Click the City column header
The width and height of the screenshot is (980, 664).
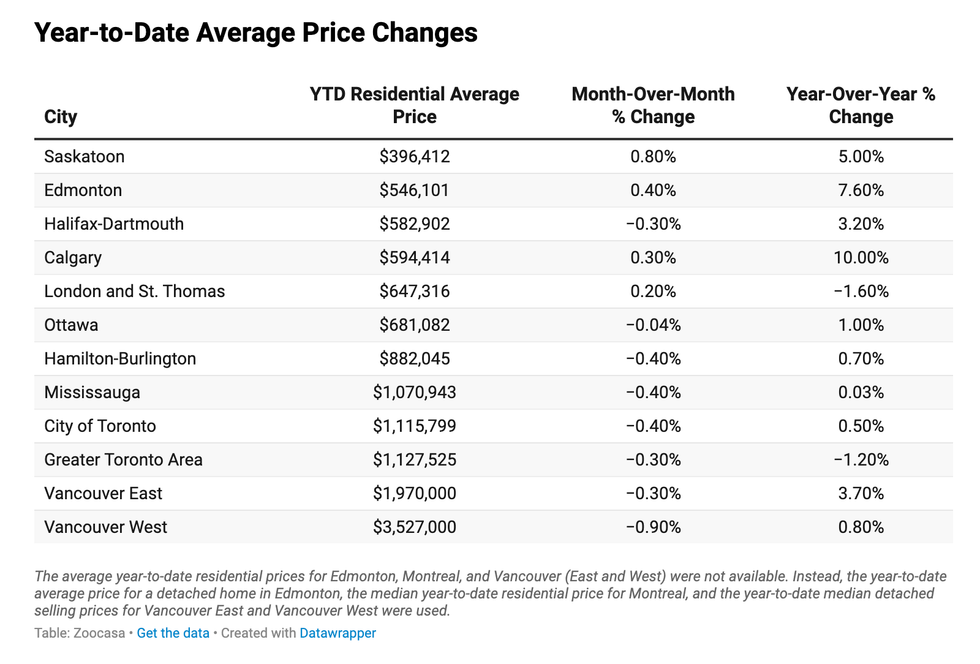(x=61, y=117)
